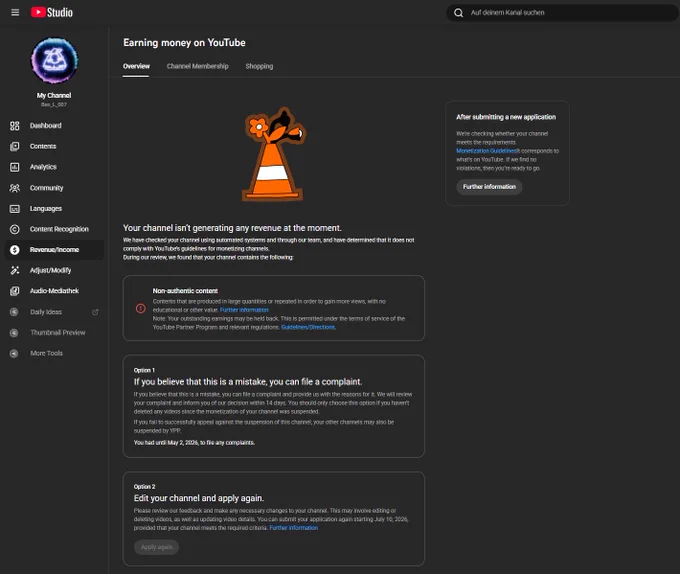Open the hamburger navigation menu

15,13
